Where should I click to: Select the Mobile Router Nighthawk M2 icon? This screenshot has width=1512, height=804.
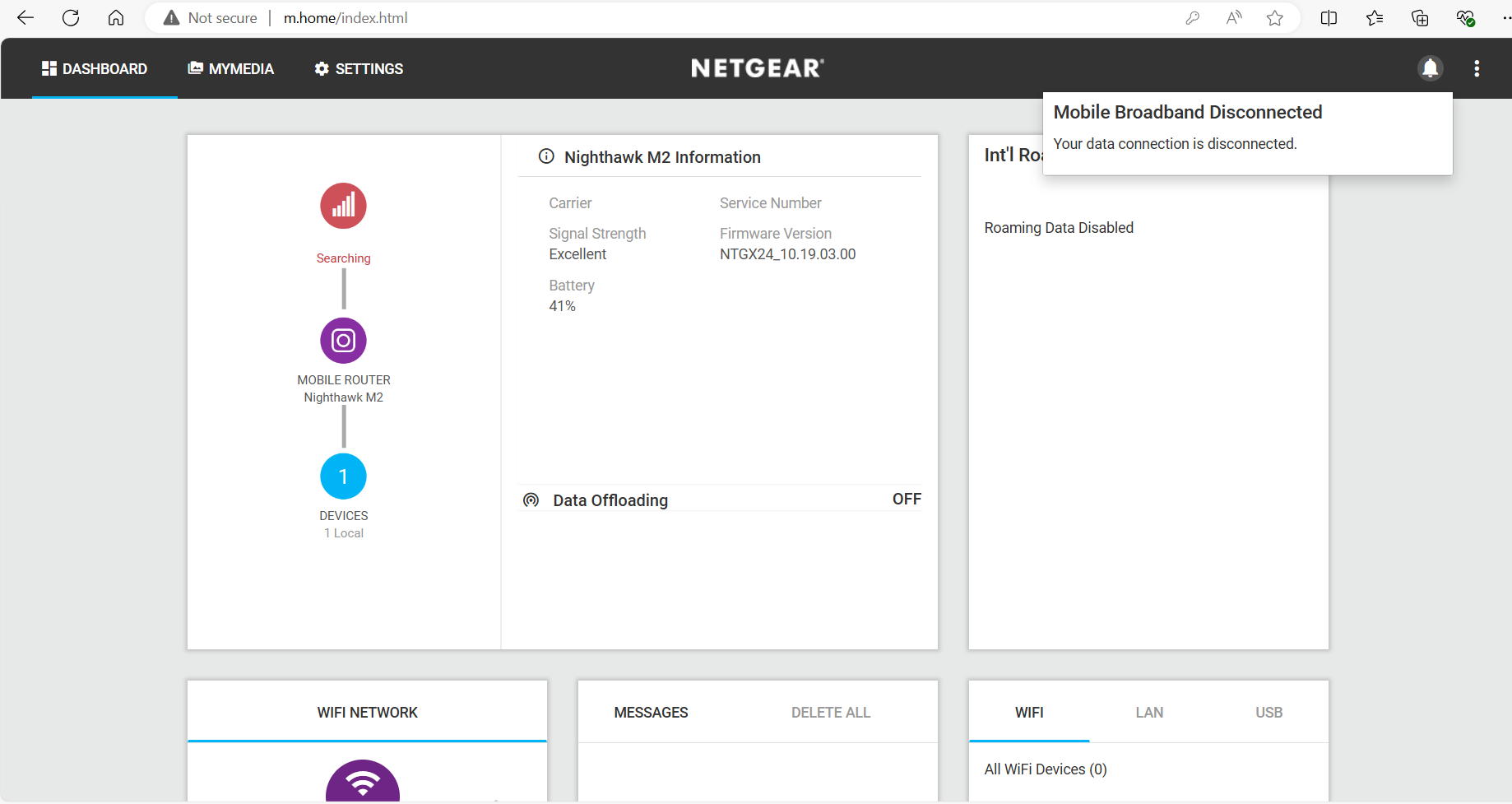(x=343, y=340)
